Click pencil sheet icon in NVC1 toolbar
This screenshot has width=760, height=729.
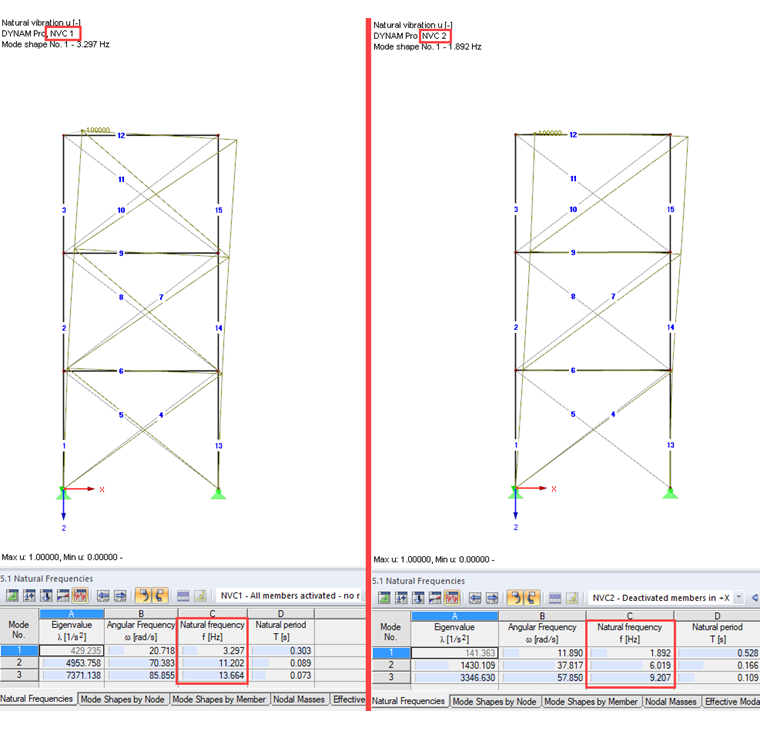click(200, 595)
